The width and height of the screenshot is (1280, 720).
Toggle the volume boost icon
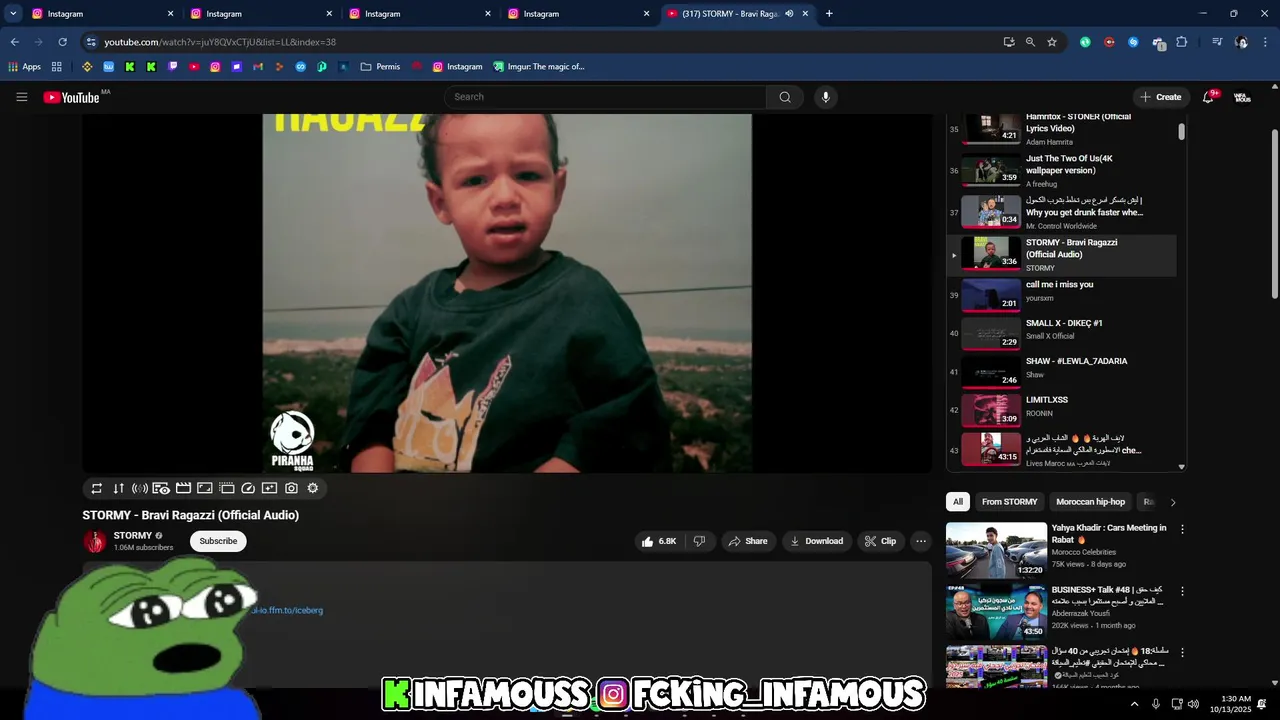(x=140, y=488)
